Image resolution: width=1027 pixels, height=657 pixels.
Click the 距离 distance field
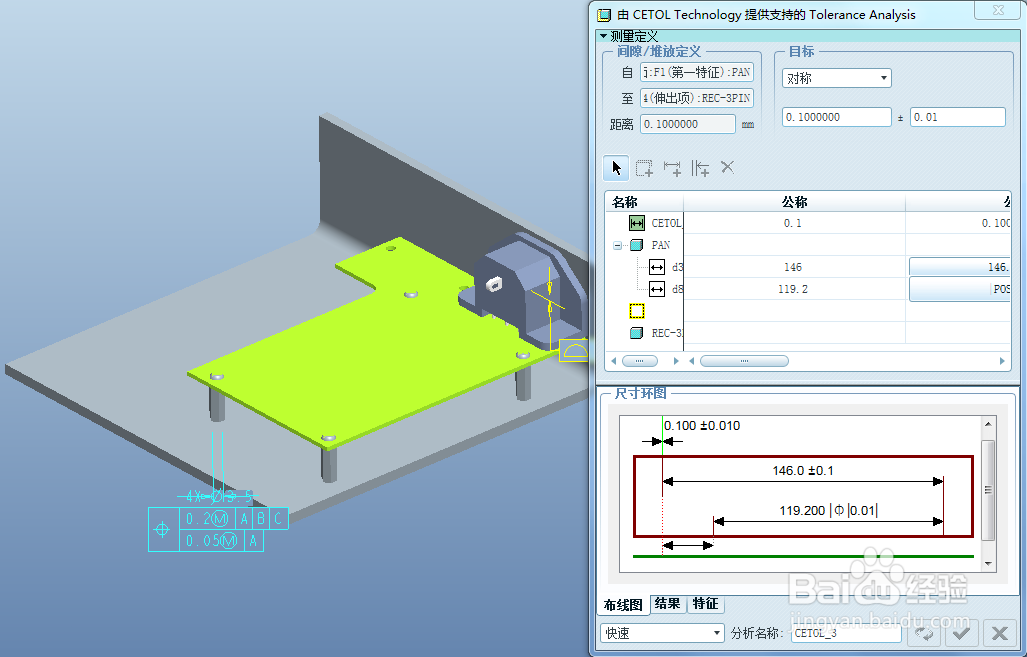pyautogui.click(x=688, y=124)
